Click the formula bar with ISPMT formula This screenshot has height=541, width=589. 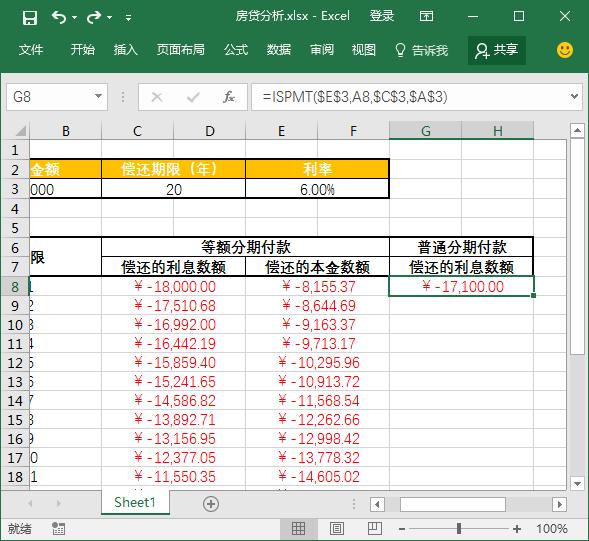point(409,97)
